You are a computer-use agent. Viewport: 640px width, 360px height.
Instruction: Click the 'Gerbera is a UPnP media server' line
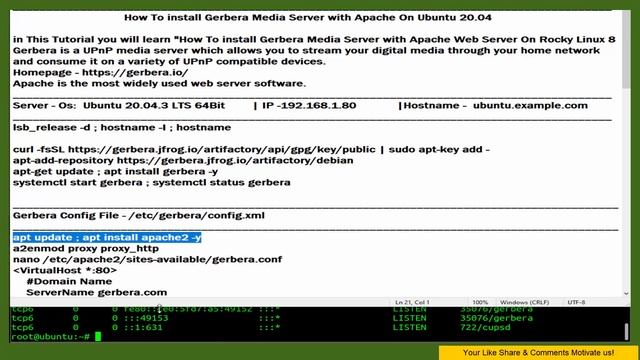pos(306,50)
